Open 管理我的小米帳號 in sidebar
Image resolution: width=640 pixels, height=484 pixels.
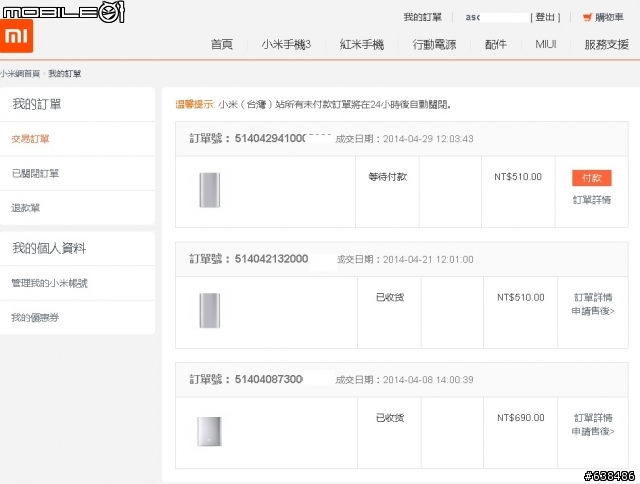click(x=49, y=283)
